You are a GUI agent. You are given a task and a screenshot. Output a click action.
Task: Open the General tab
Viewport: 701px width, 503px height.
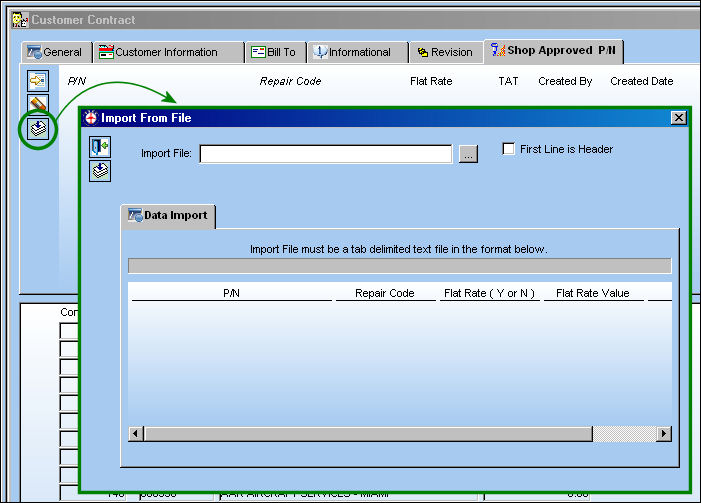57,52
